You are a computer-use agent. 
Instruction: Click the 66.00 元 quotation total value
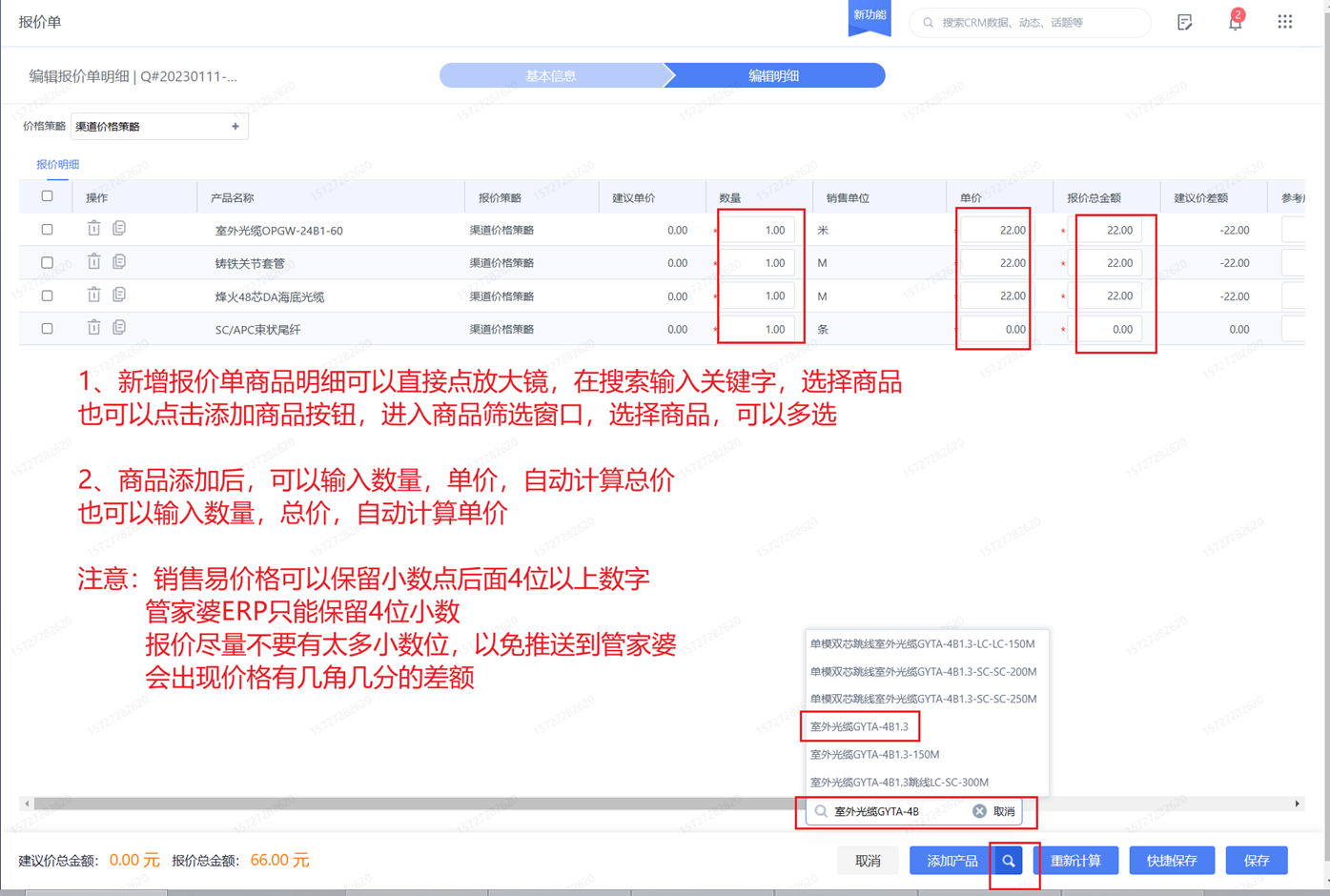tap(279, 860)
